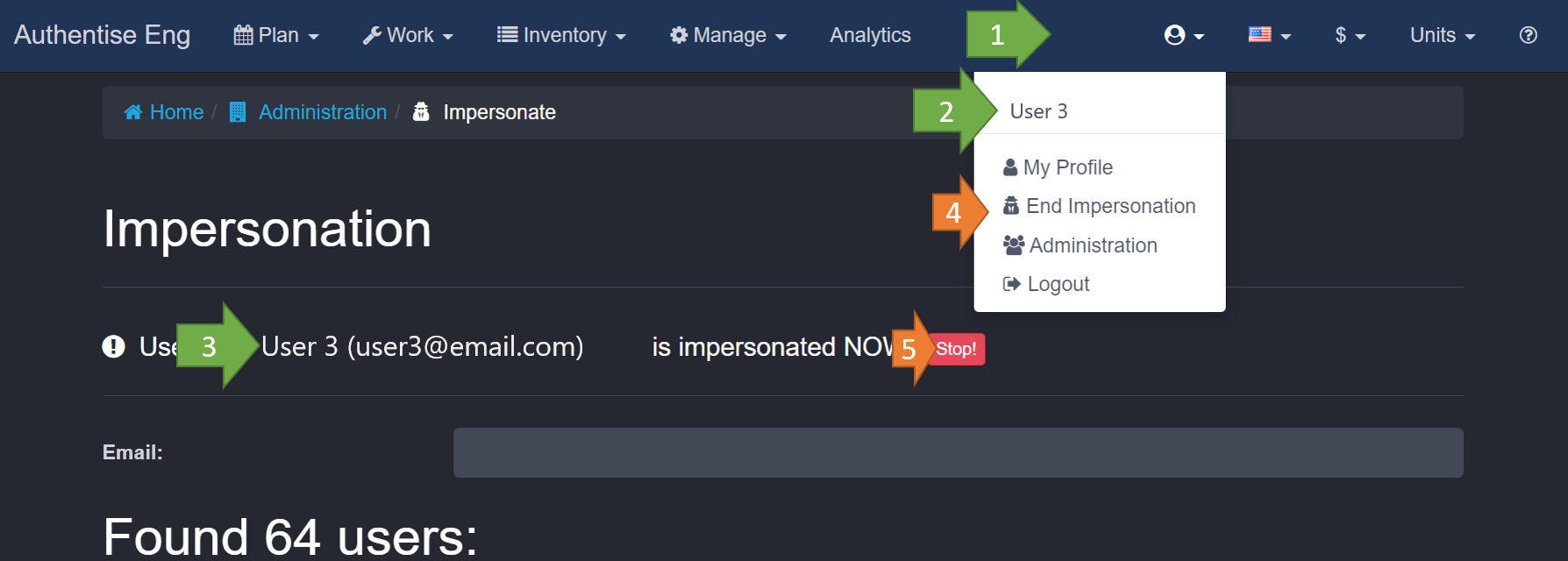
Task: Click the Home house icon in breadcrumb
Action: tap(133, 112)
